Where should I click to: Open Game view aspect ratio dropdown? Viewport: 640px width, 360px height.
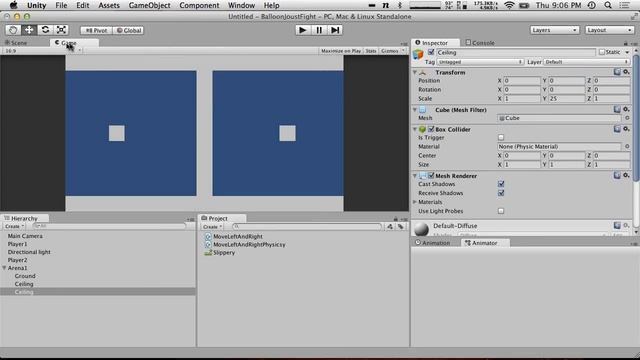click(42, 51)
